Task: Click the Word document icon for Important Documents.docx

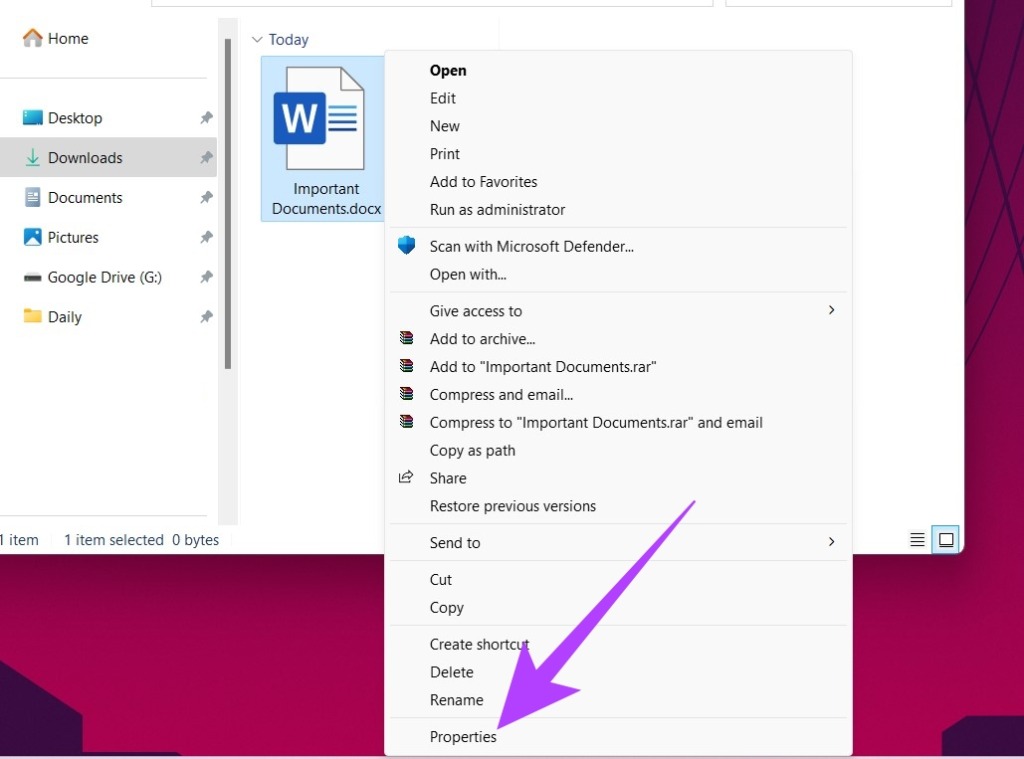Action: coord(318,118)
